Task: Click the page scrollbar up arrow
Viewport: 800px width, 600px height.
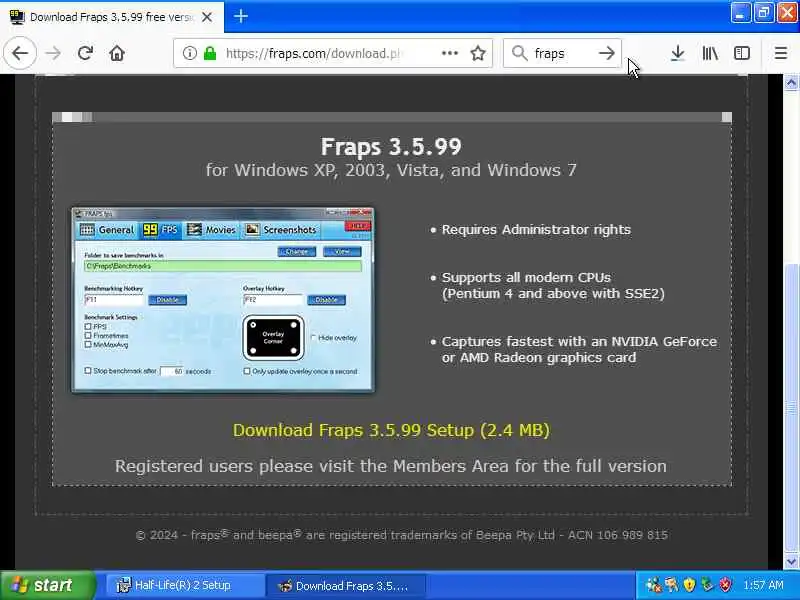Action: 791,83
